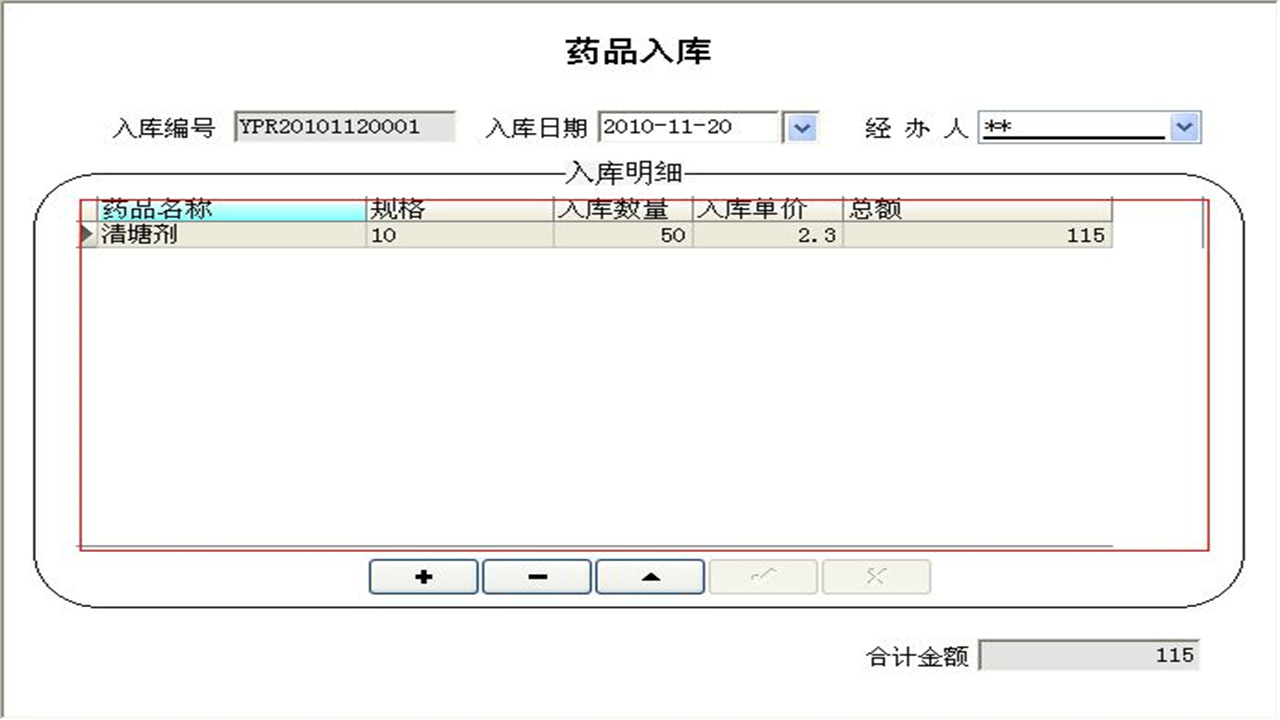Click the 合计金额 total amount field
This screenshot has height=720, width=1280.
(x=1088, y=655)
